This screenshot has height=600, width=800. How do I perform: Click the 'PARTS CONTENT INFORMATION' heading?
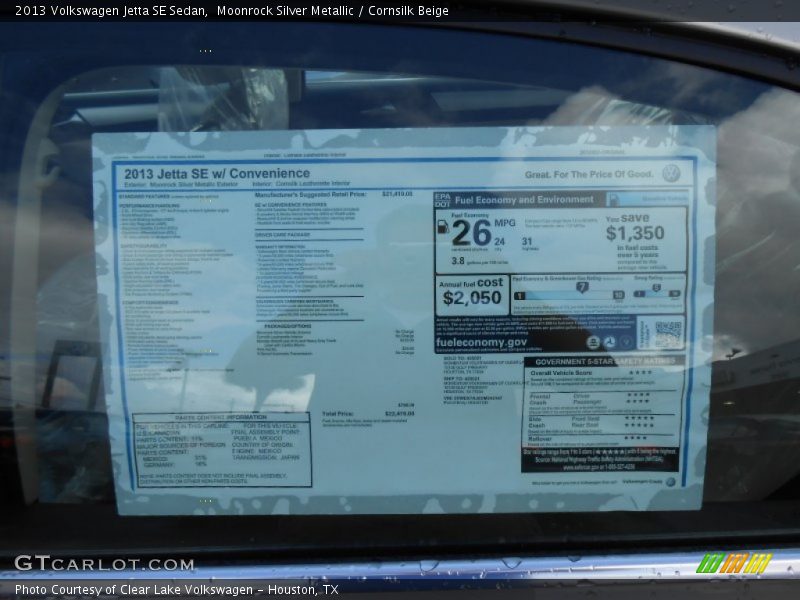point(221,417)
